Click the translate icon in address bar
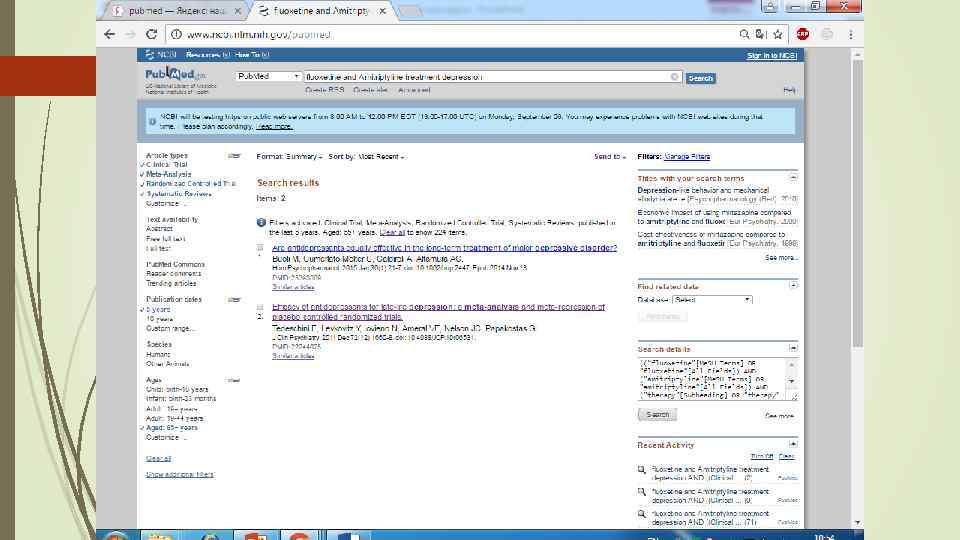Image resolution: width=960 pixels, height=540 pixels. click(x=760, y=34)
